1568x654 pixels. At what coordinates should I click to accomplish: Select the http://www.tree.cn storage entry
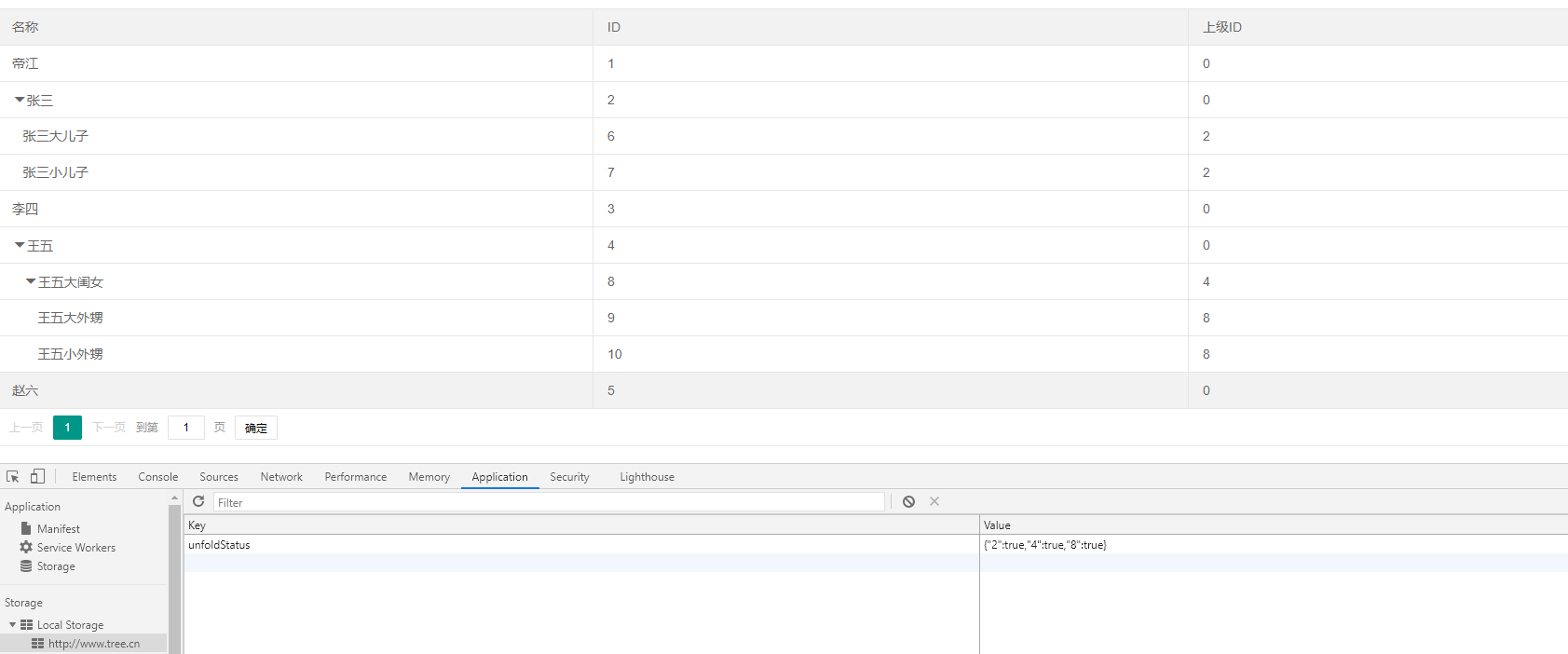(93, 644)
